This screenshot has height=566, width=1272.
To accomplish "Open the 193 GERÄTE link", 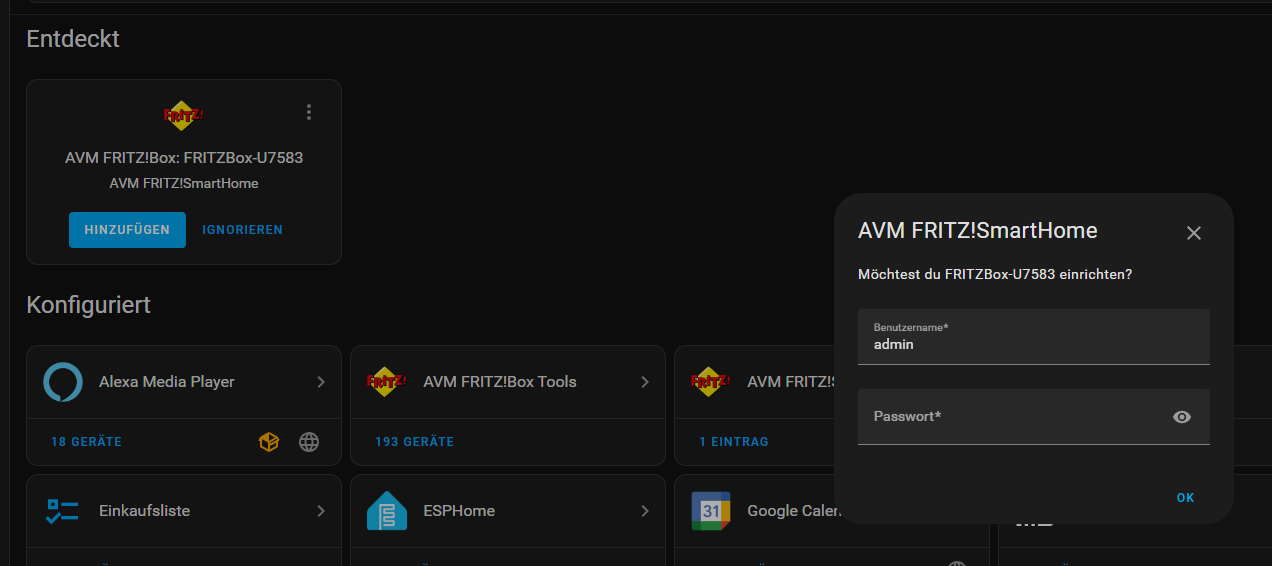I will point(415,442).
